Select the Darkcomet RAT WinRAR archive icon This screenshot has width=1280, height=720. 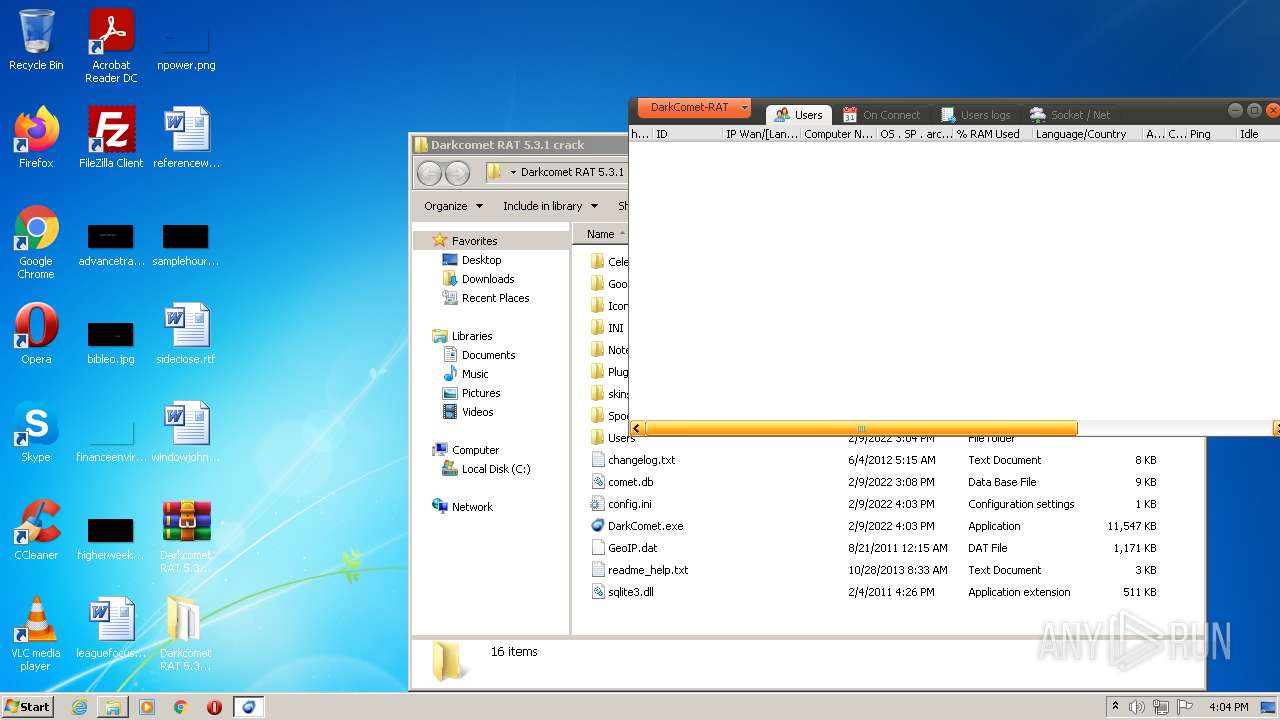coord(186,536)
